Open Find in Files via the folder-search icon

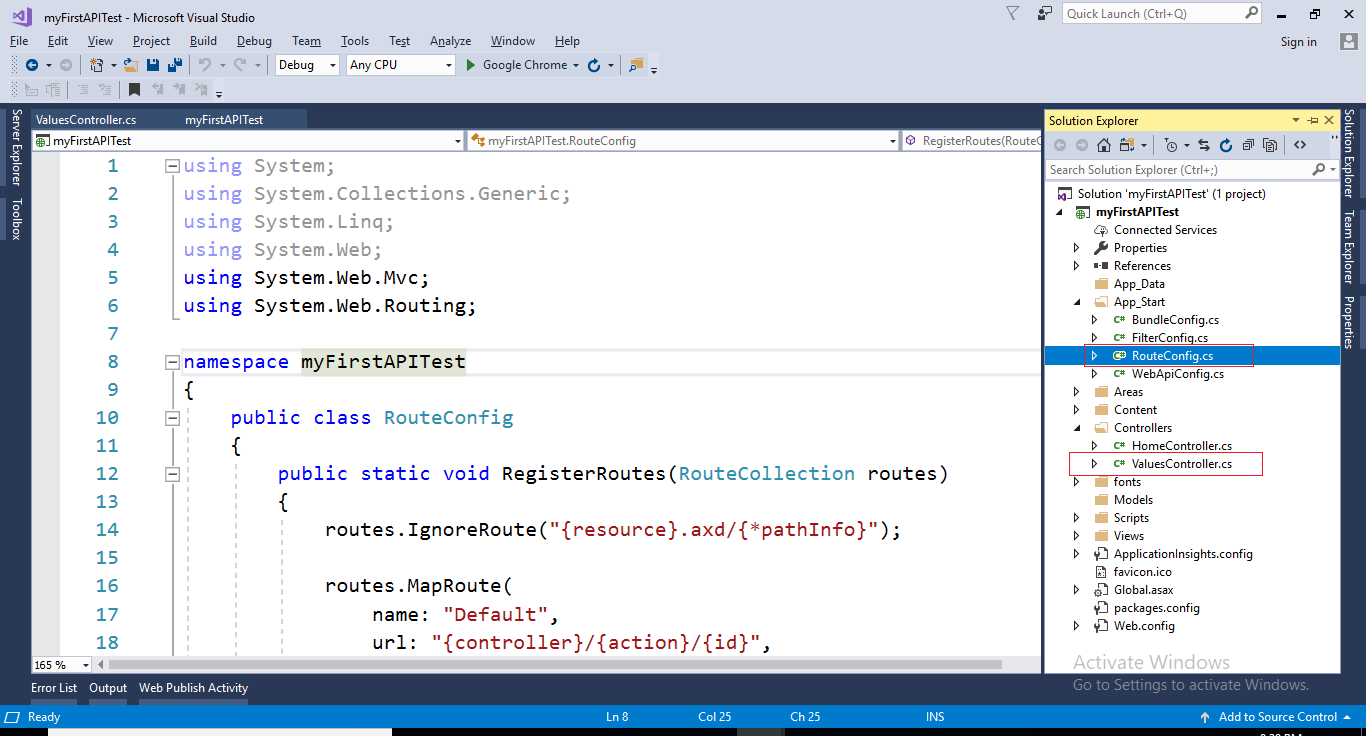pyautogui.click(x=636, y=65)
